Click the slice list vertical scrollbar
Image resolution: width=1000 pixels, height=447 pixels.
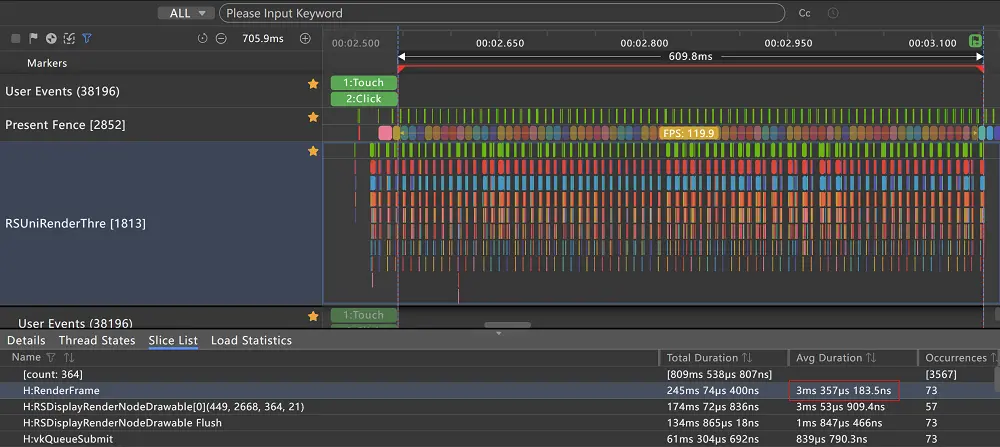click(x=997, y=379)
